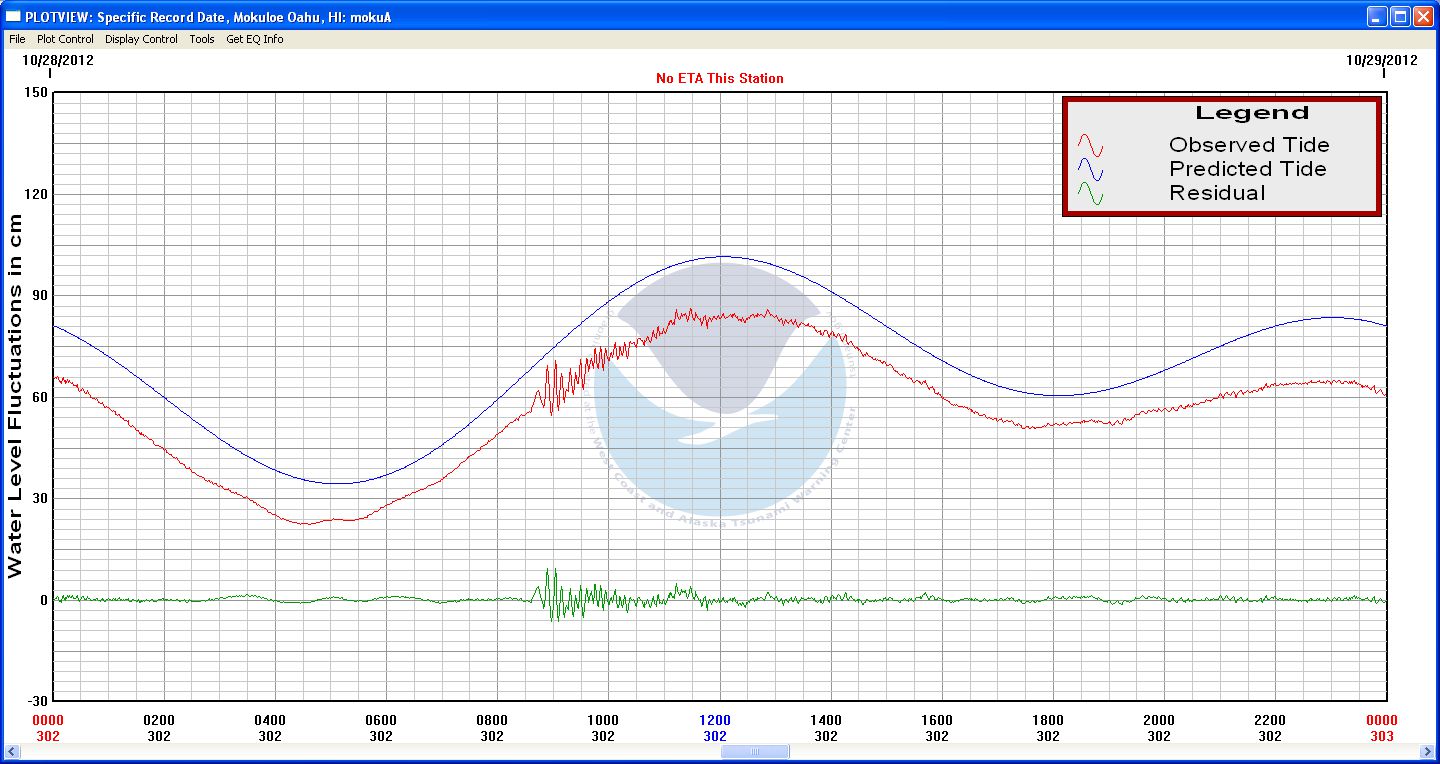1440x764 pixels.
Task: Open the Tools menu
Action: click(202, 39)
